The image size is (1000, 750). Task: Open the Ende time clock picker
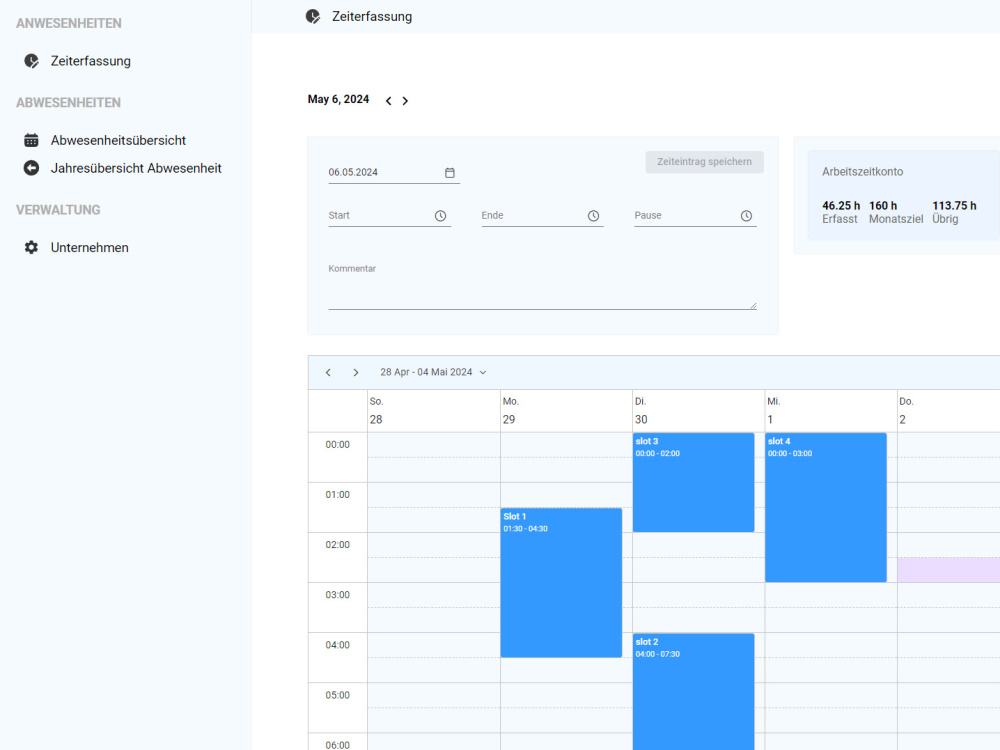pyautogui.click(x=593, y=216)
